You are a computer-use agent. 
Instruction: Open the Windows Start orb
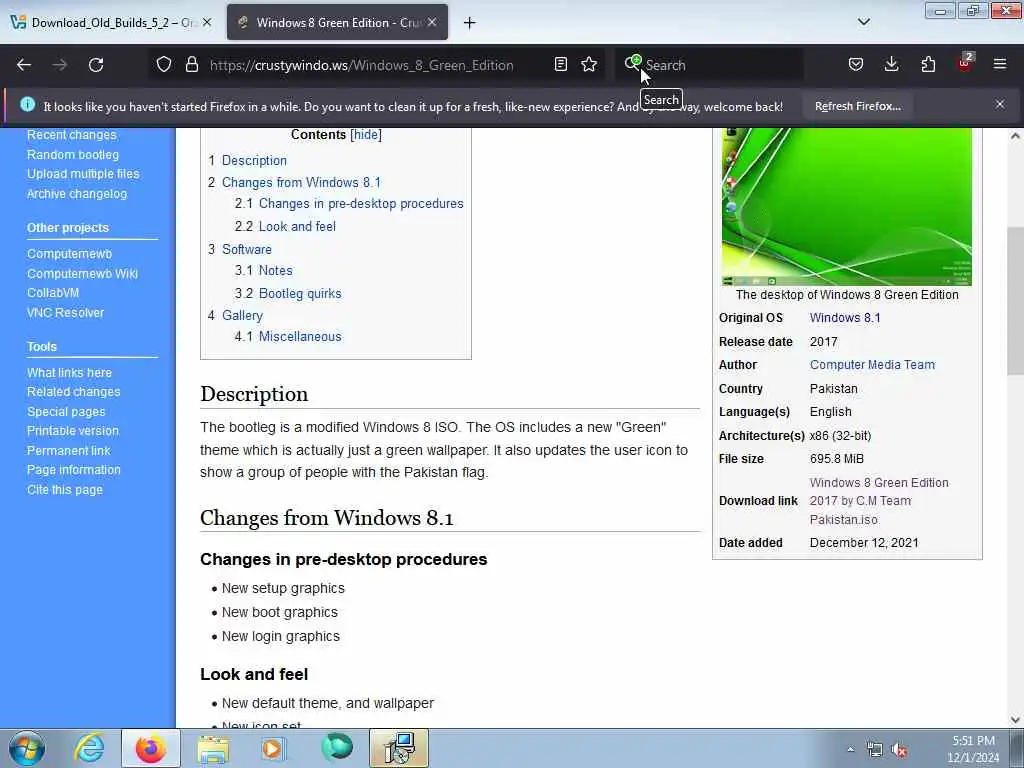click(27, 748)
